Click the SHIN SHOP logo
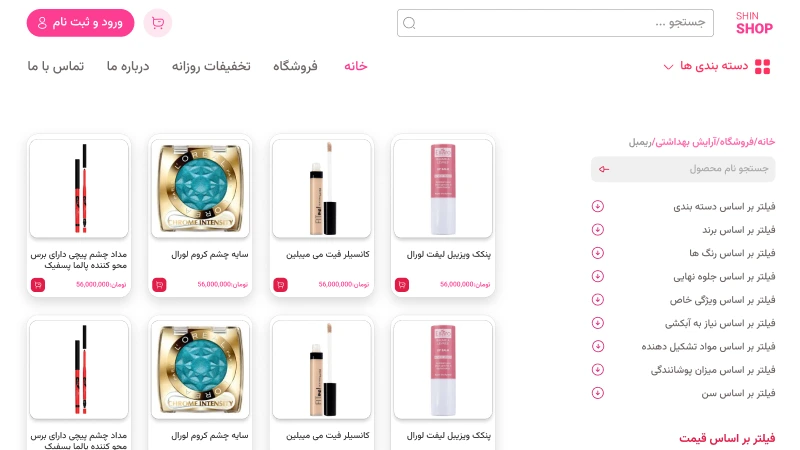Image resolution: width=800 pixels, height=450 pixels. point(754,23)
